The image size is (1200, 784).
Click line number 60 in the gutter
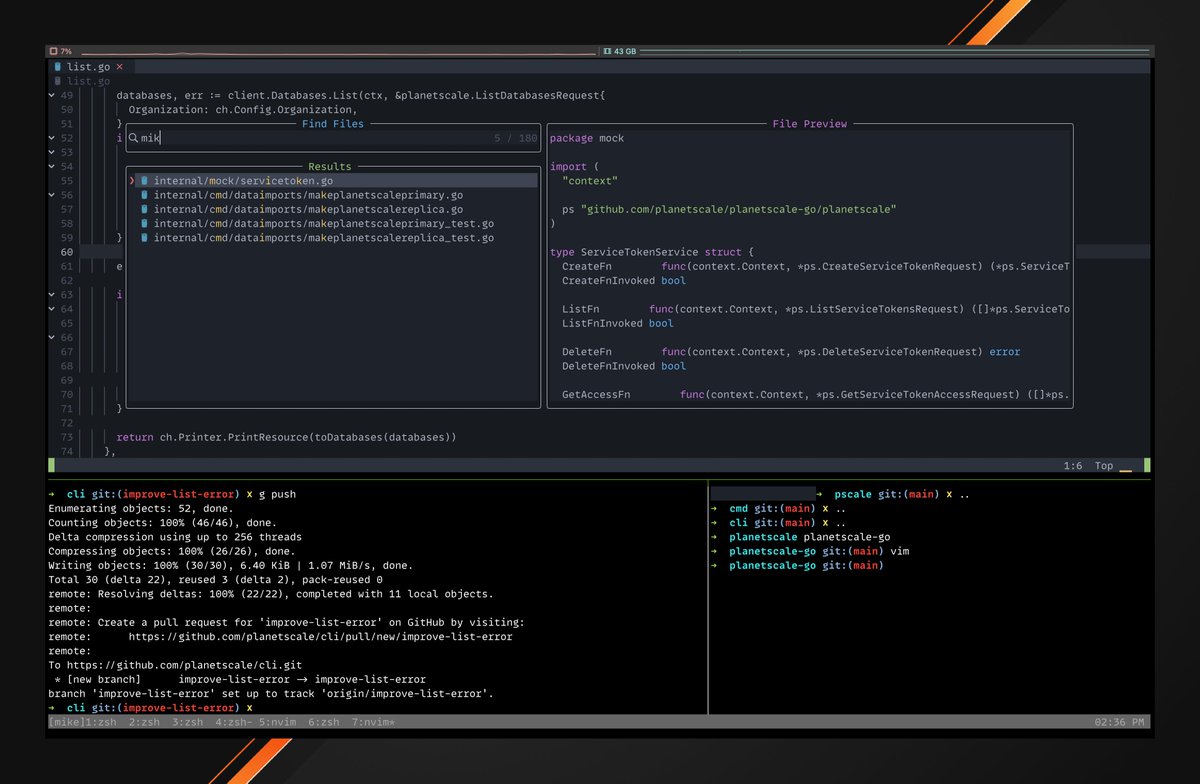(x=66, y=252)
